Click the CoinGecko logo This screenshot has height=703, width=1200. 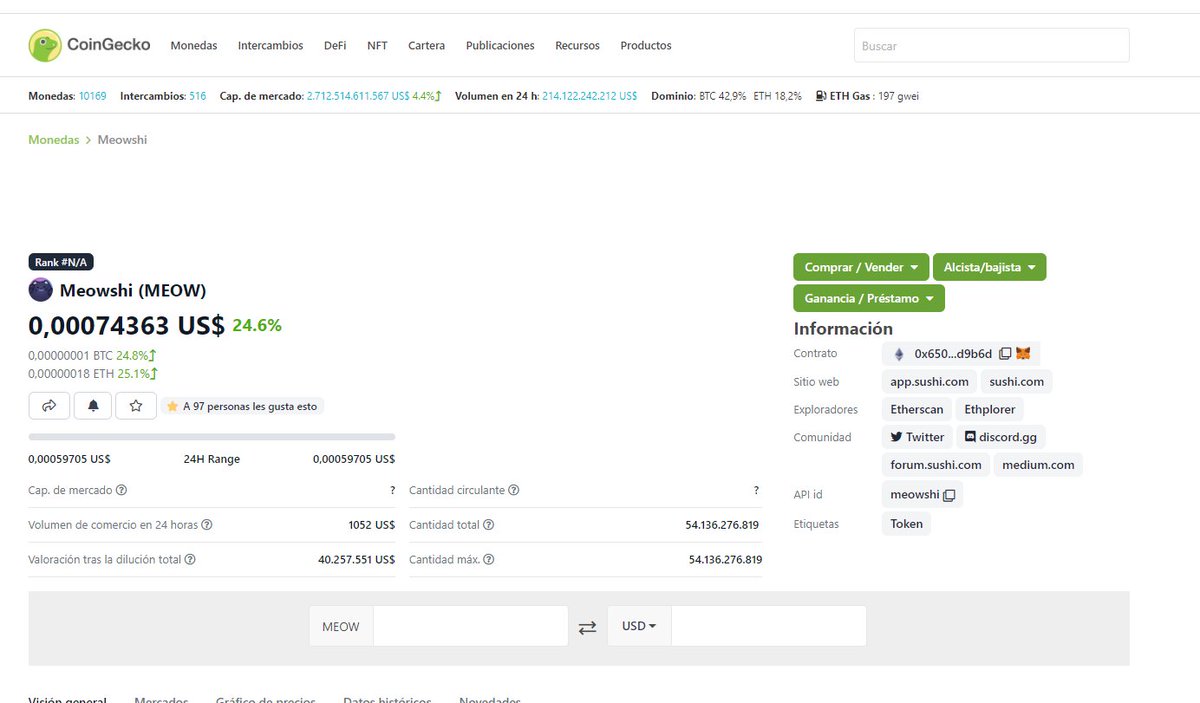point(90,45)
